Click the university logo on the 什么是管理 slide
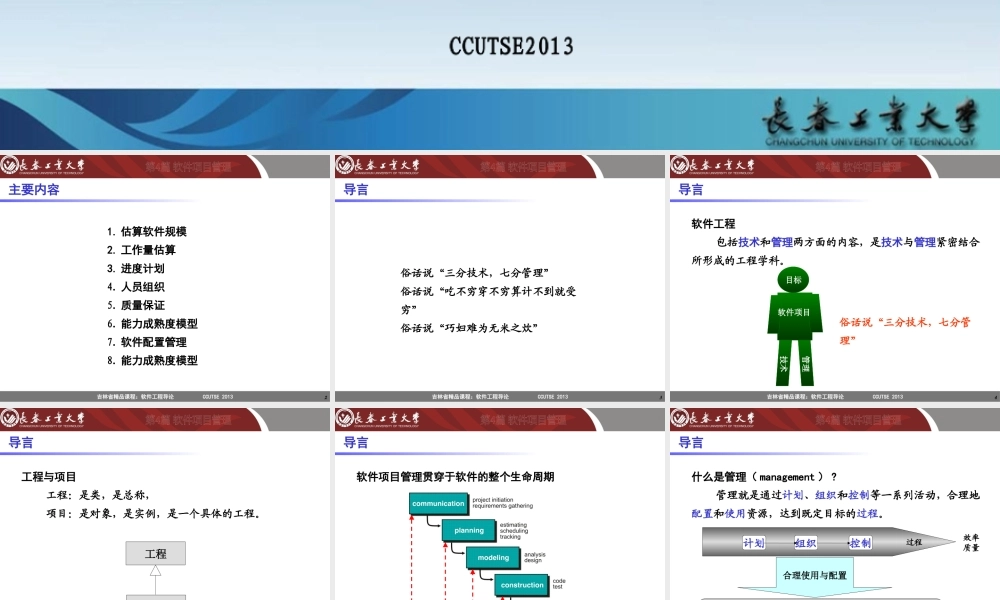Image resolution: width=1000 pixels, height=600 pixels. coord(712,419)
